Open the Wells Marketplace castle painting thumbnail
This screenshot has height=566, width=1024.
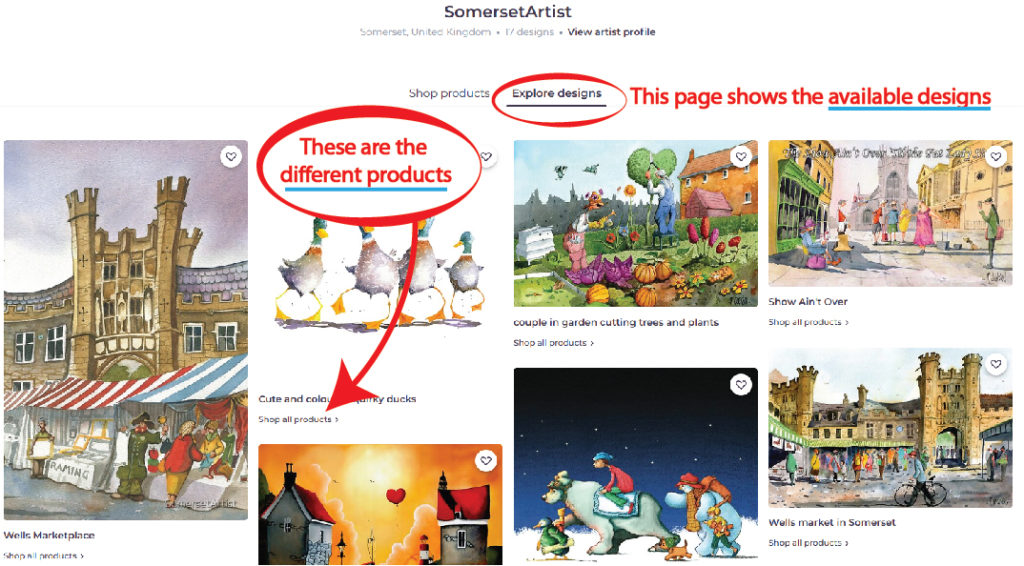click(x=125, y=330)
